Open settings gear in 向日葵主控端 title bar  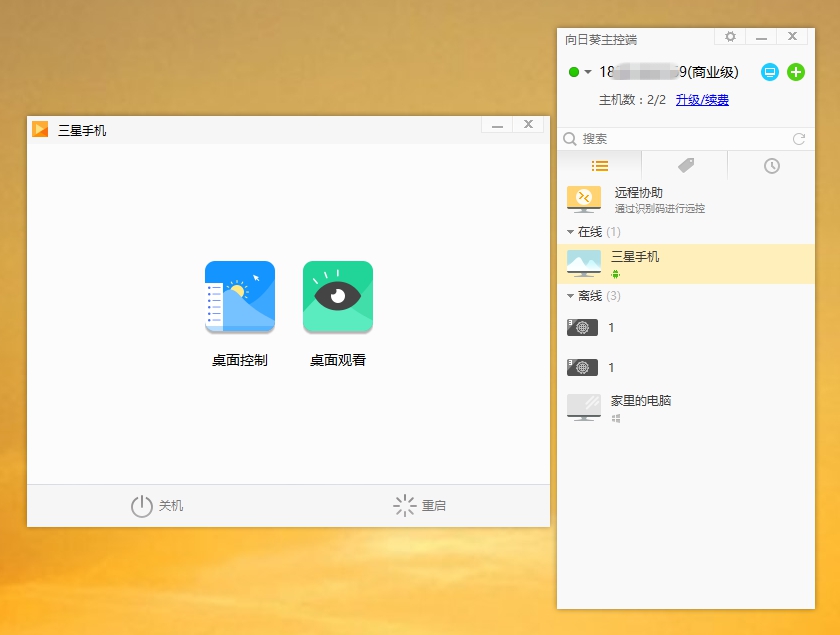coord(730,37)
